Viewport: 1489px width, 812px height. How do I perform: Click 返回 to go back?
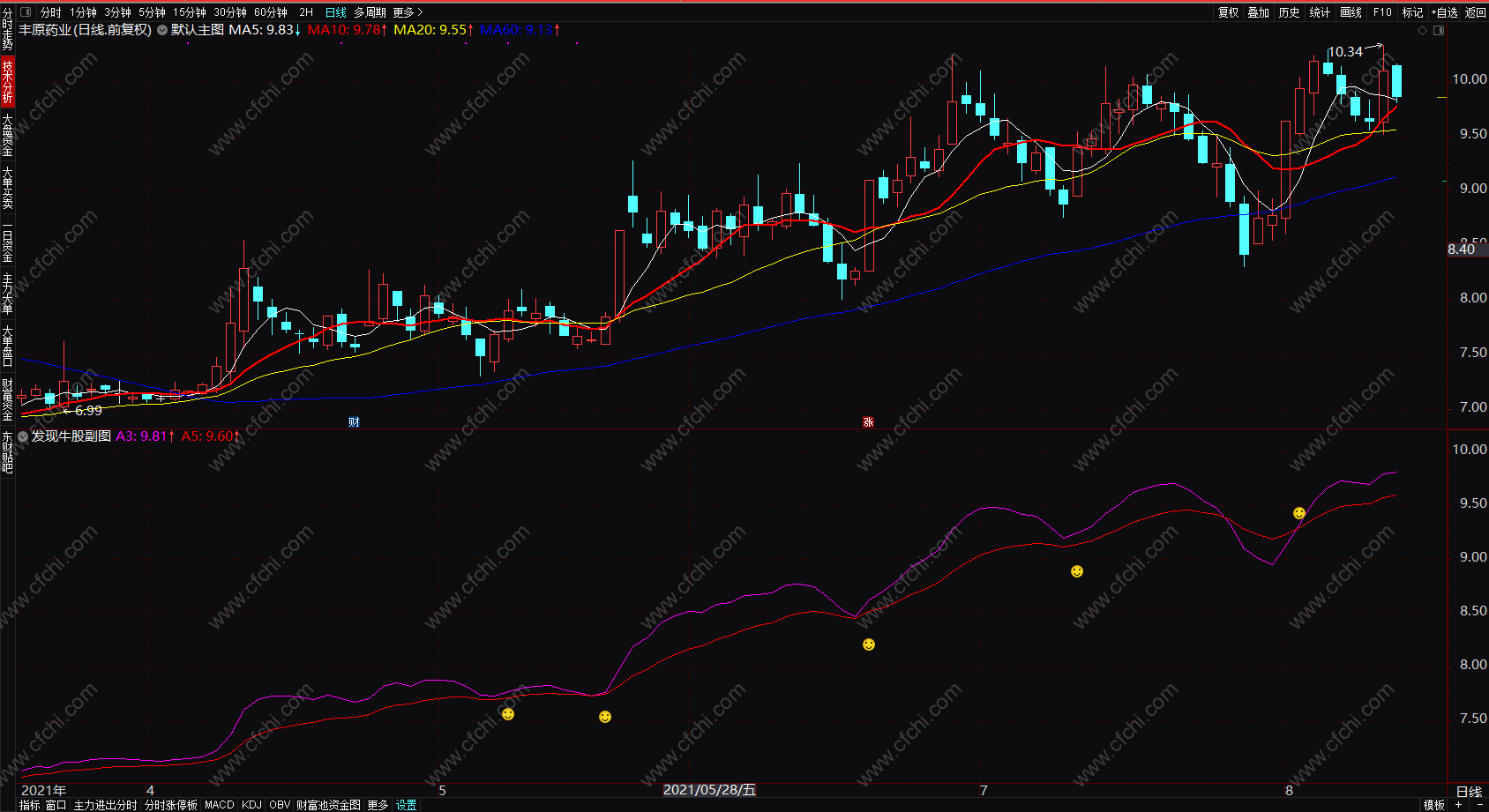(1476, 12)
